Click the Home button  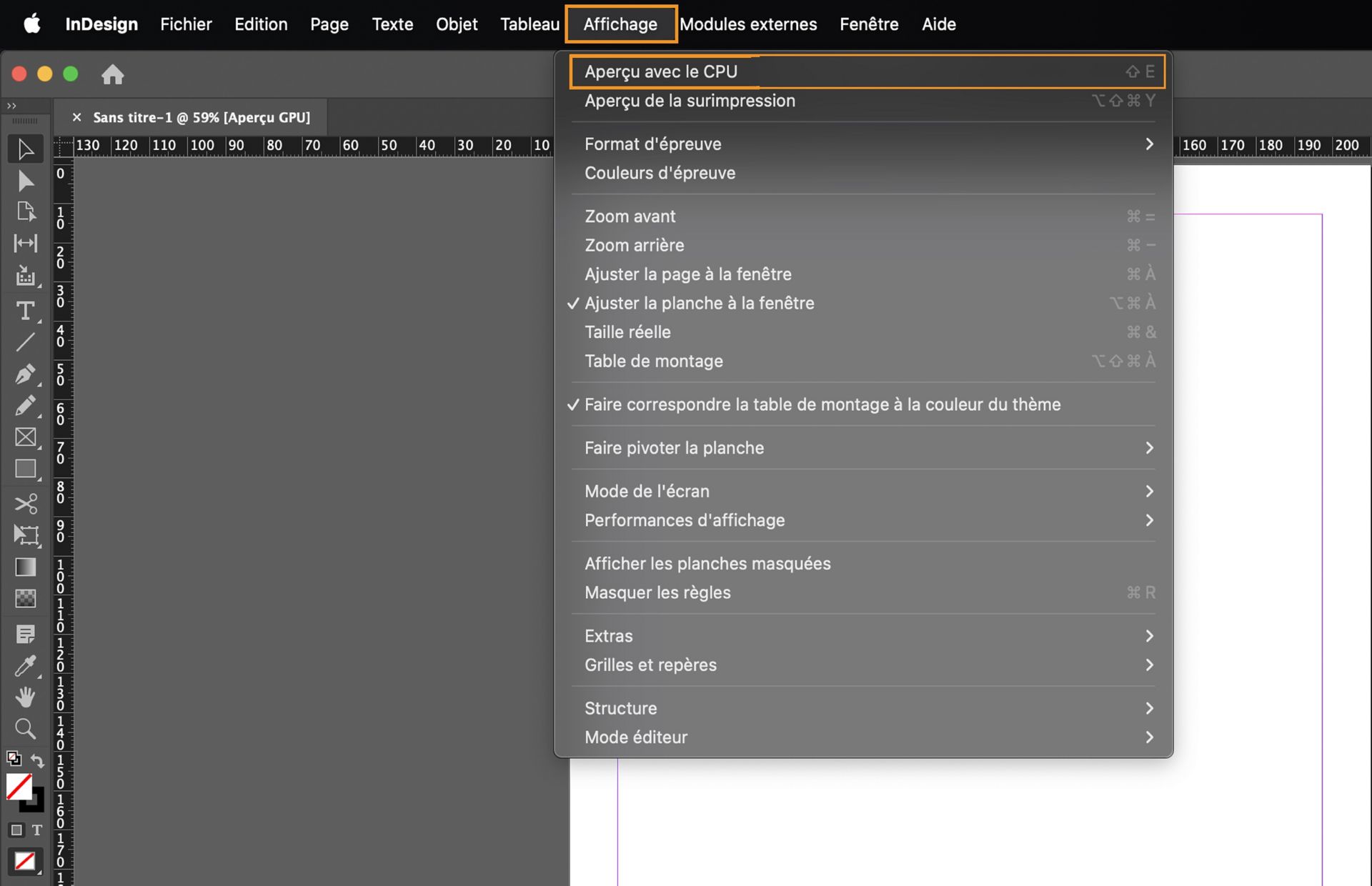113,74
